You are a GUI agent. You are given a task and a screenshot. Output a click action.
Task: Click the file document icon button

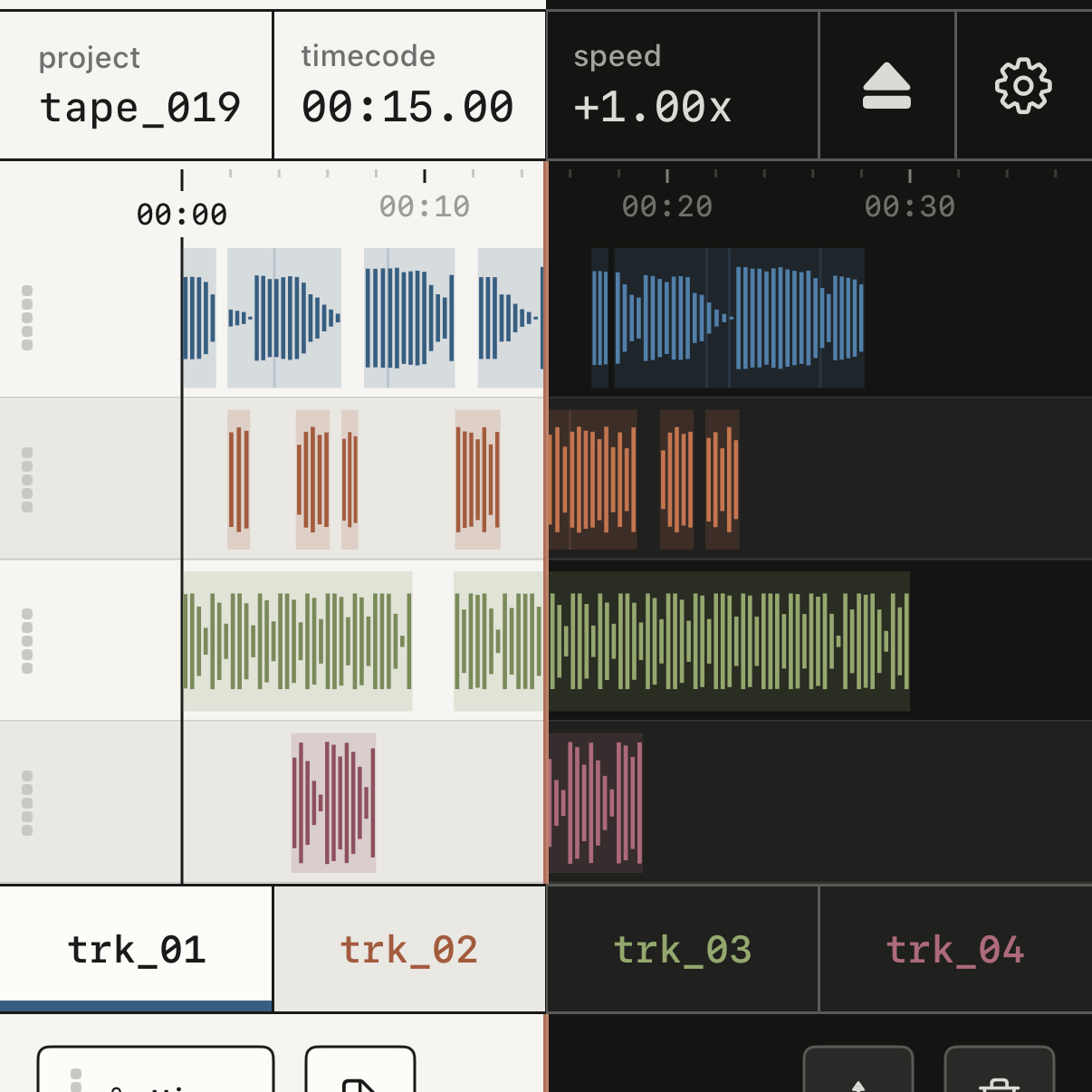360,1070
